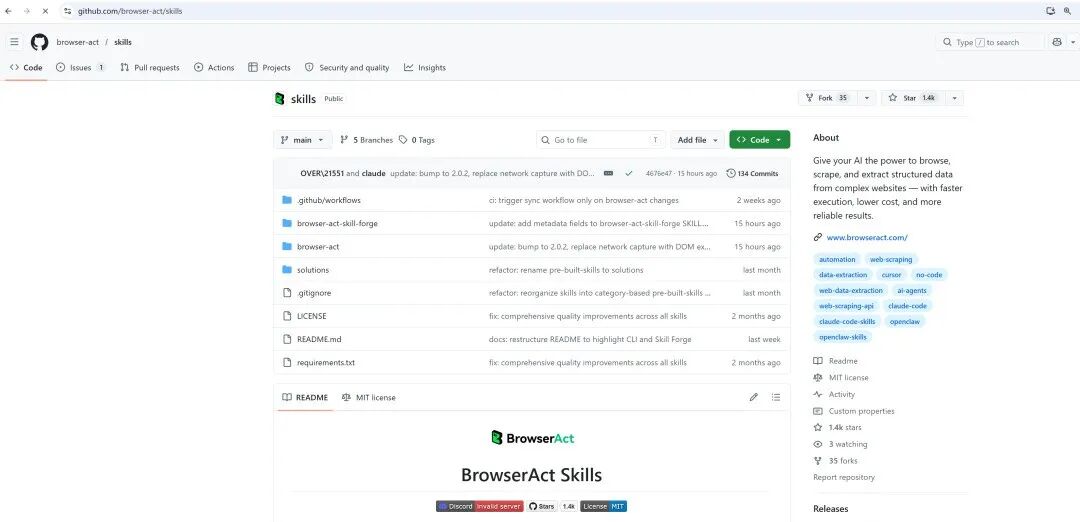Switch to the Code tab
The height and width of the screenshot is (522, 1080).
pos(26,67)
